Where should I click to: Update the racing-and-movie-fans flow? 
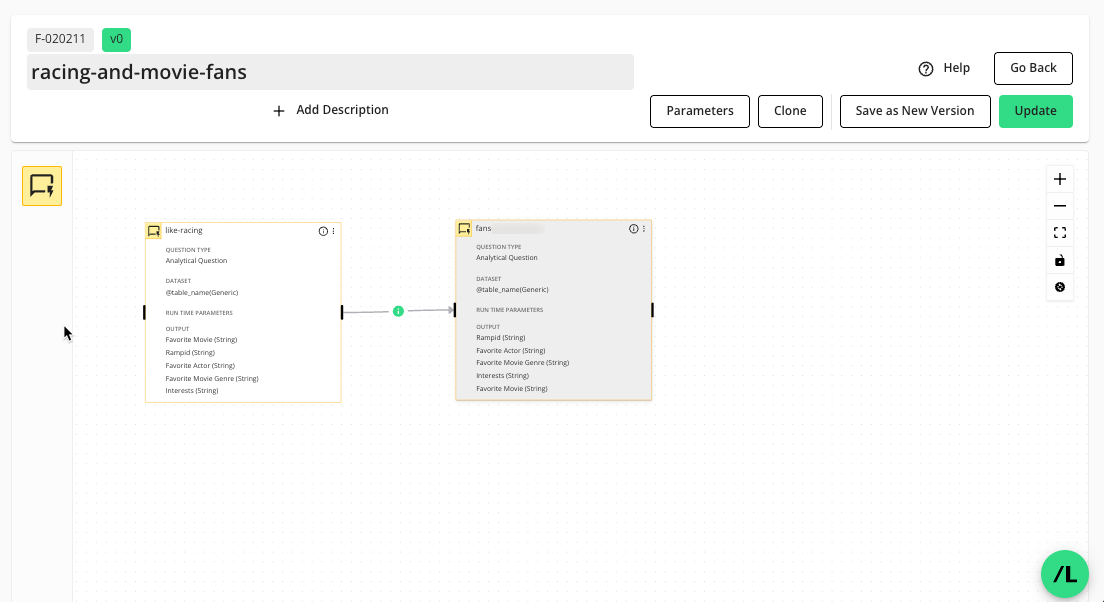(x=1035, y=111)
